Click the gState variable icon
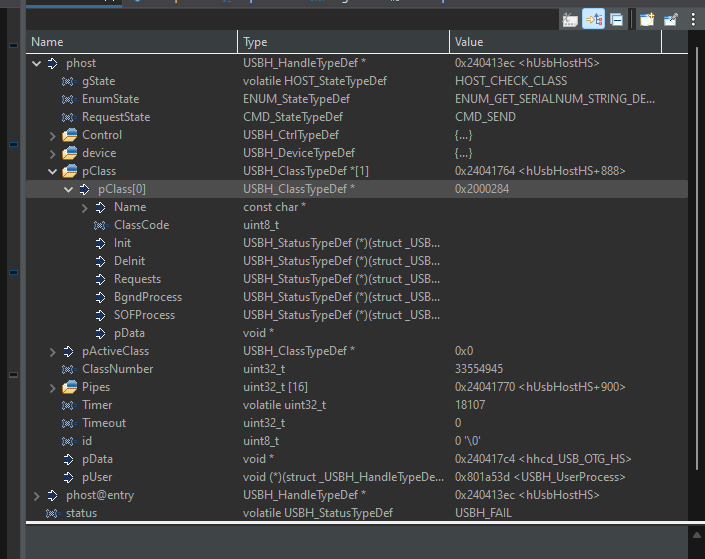Screen dimensions: 705x559 pos(68,81)
